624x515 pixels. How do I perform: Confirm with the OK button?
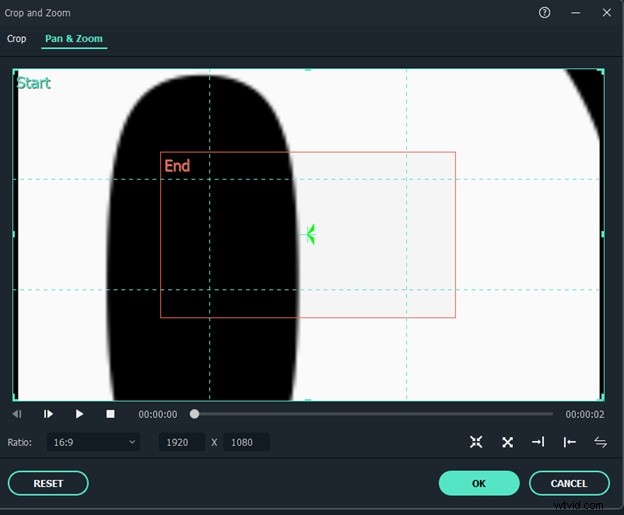pos(479,484)
